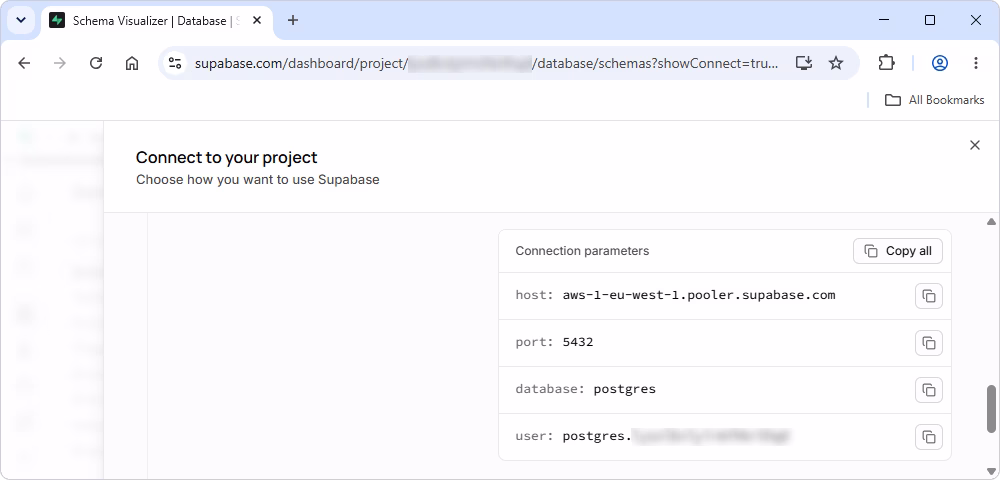Copy the host connection parameter
Viewport: 1000px width, 480px height.
[929, 296]
